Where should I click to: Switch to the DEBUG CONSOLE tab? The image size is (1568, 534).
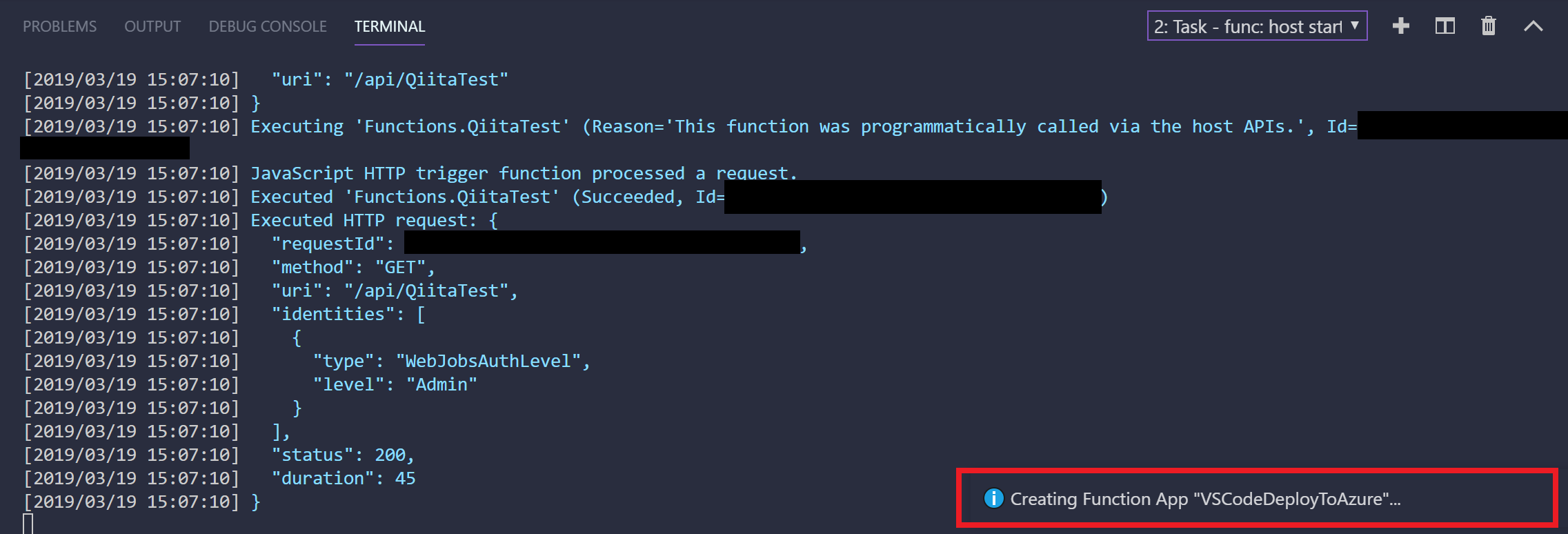(x=267, y=26)
